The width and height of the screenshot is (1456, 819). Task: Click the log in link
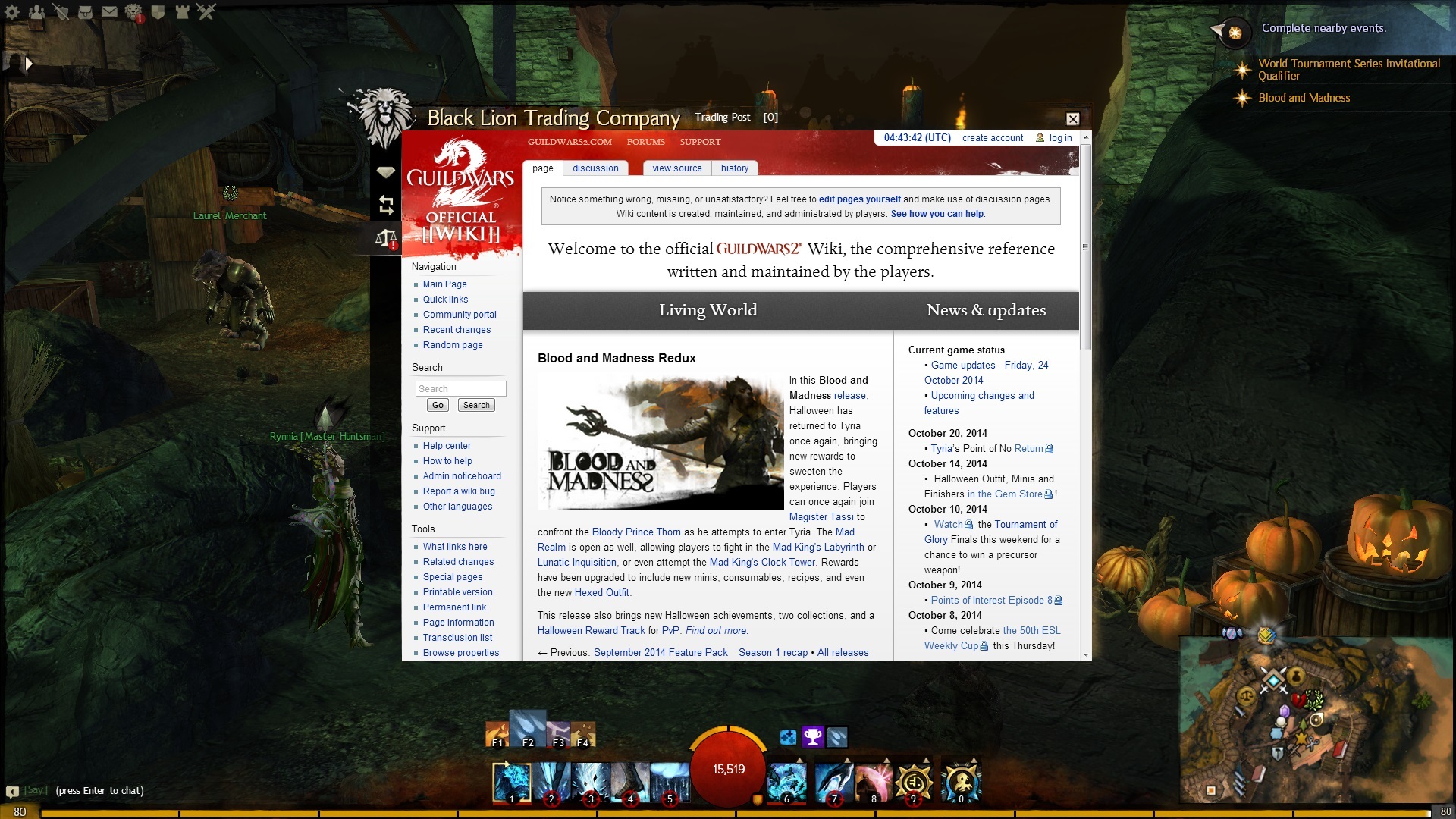pos(1060,138)
